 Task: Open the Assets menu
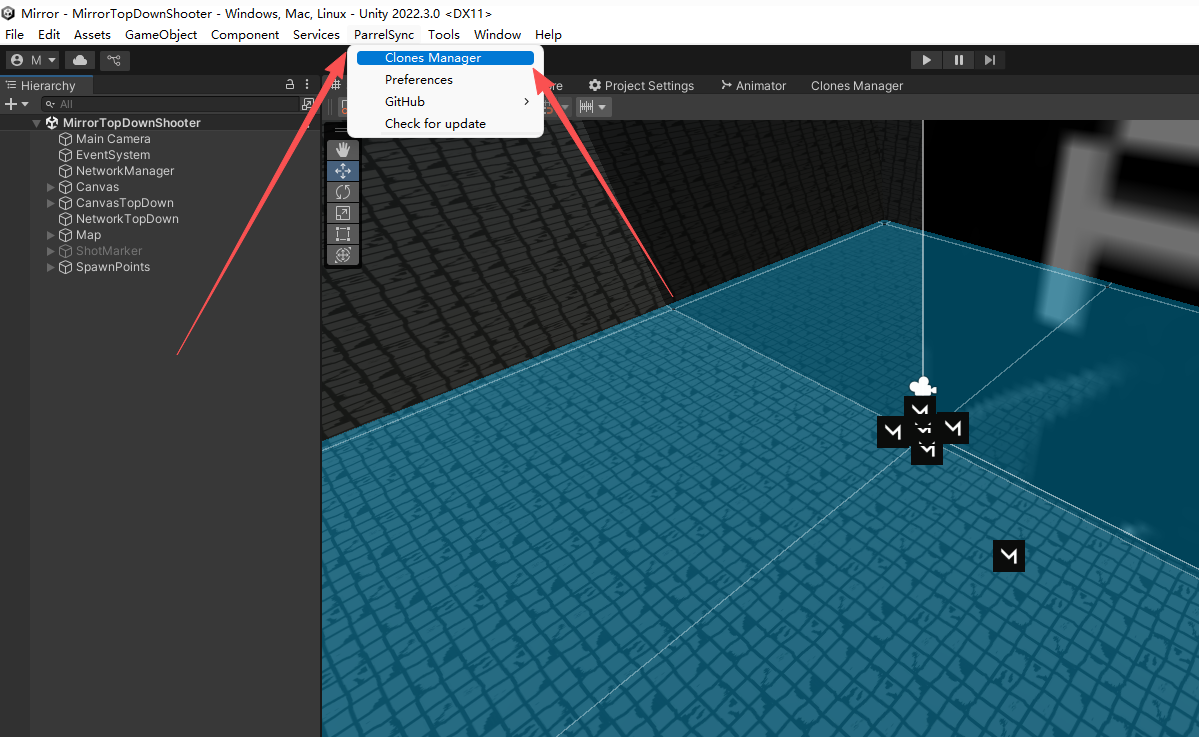click(92, 34)
